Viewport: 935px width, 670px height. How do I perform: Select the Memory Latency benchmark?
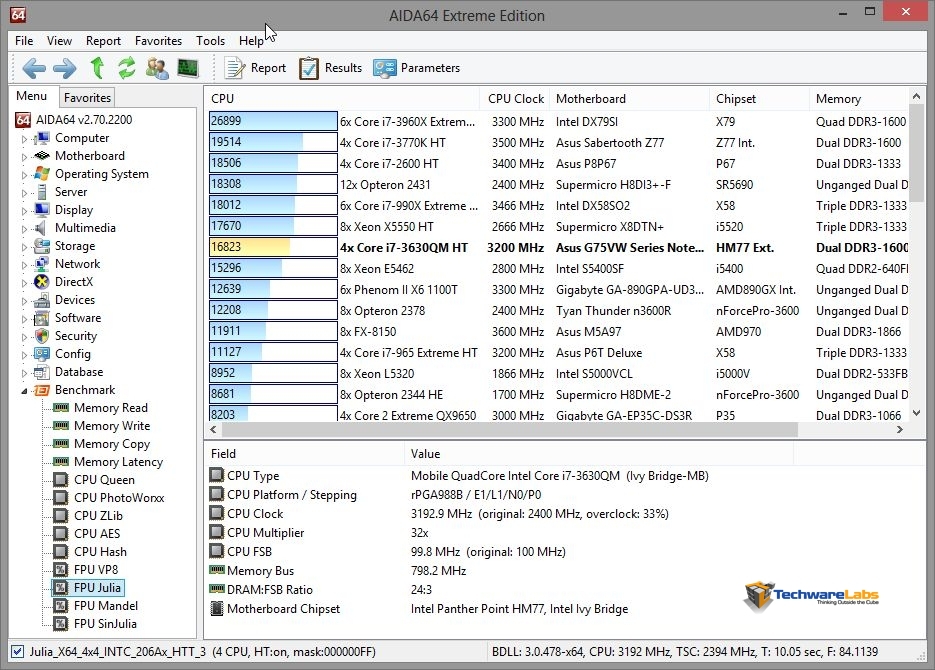tap(118, 462)
